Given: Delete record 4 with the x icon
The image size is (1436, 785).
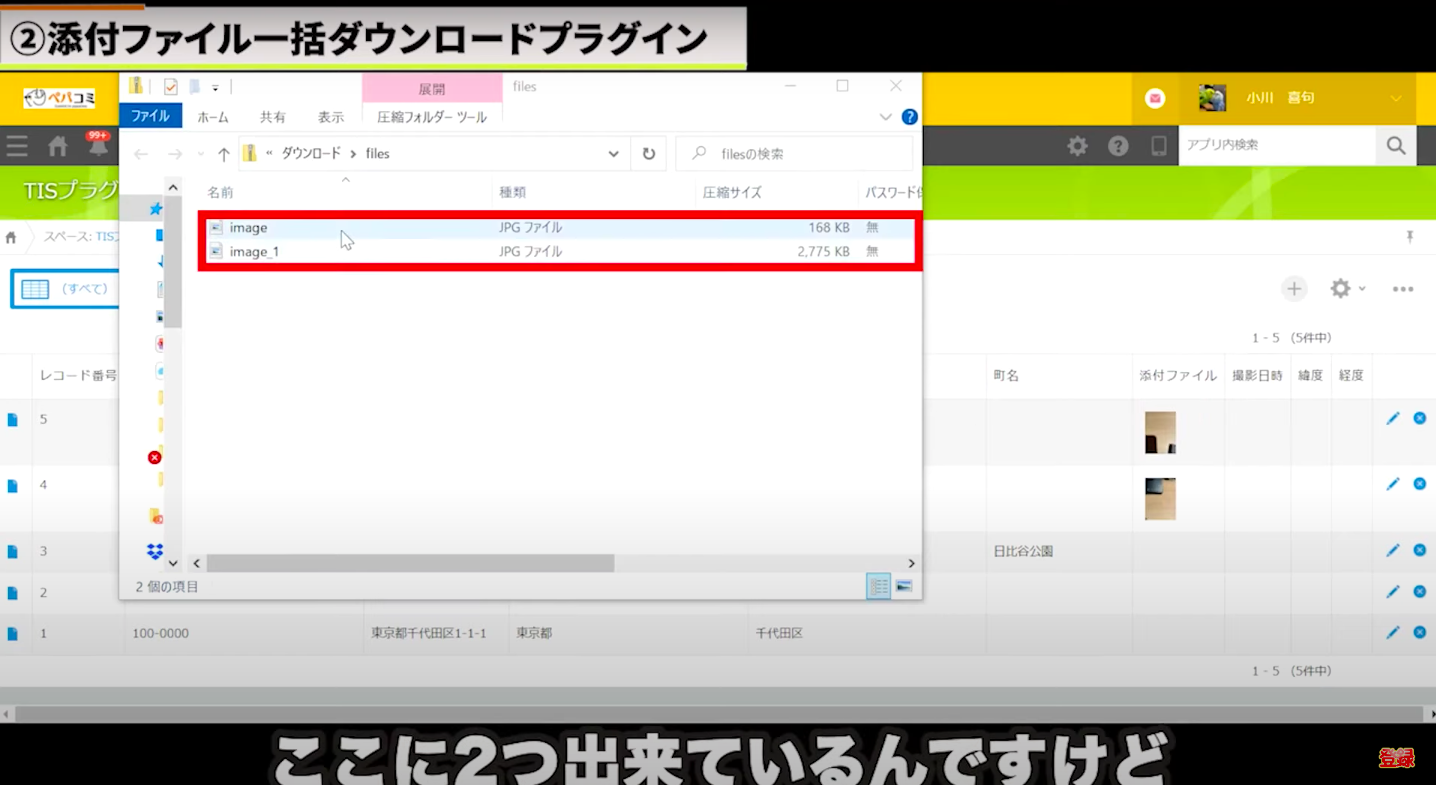Looking at the screenshot, I should 1419,484.
